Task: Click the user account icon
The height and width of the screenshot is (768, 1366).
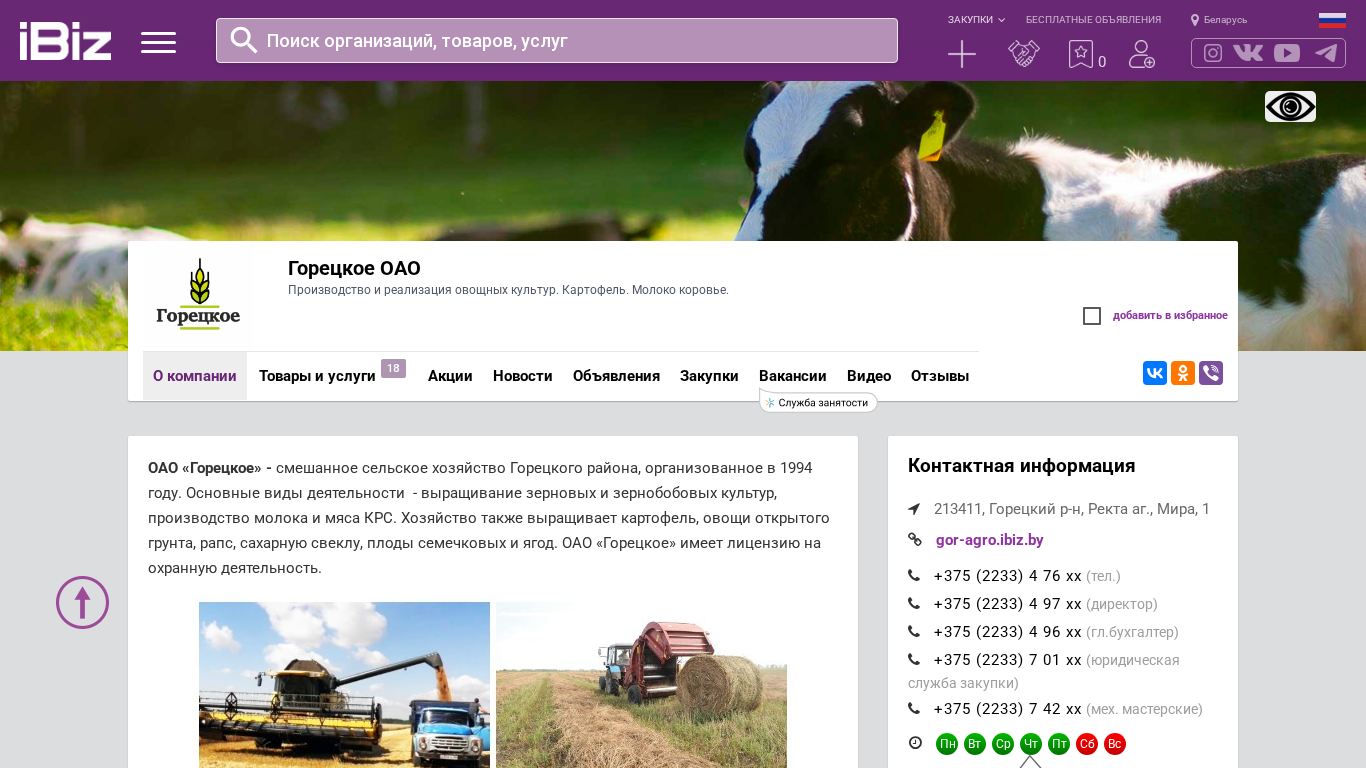Action: coord(1142,54)
